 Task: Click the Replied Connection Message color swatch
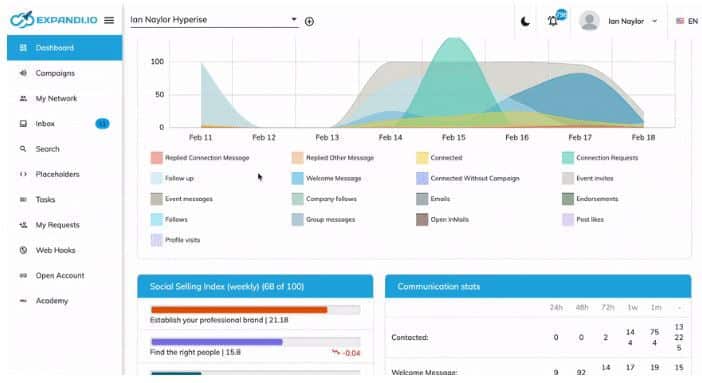157,158
